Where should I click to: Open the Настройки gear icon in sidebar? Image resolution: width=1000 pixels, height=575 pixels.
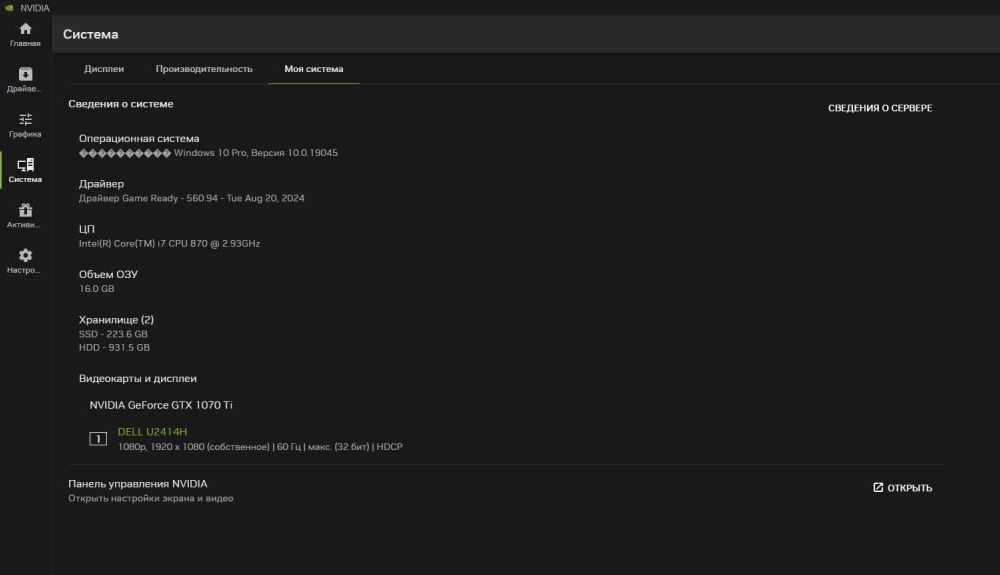[x=25, y=256]
